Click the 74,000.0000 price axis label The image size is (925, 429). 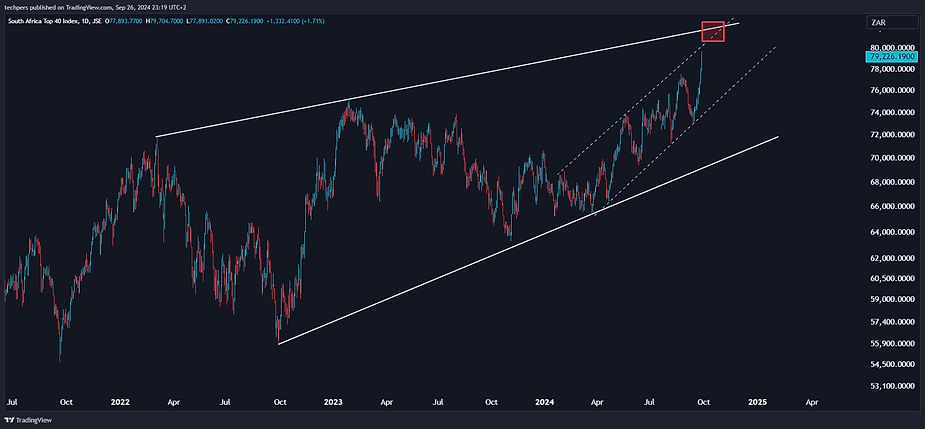(895, 112)
